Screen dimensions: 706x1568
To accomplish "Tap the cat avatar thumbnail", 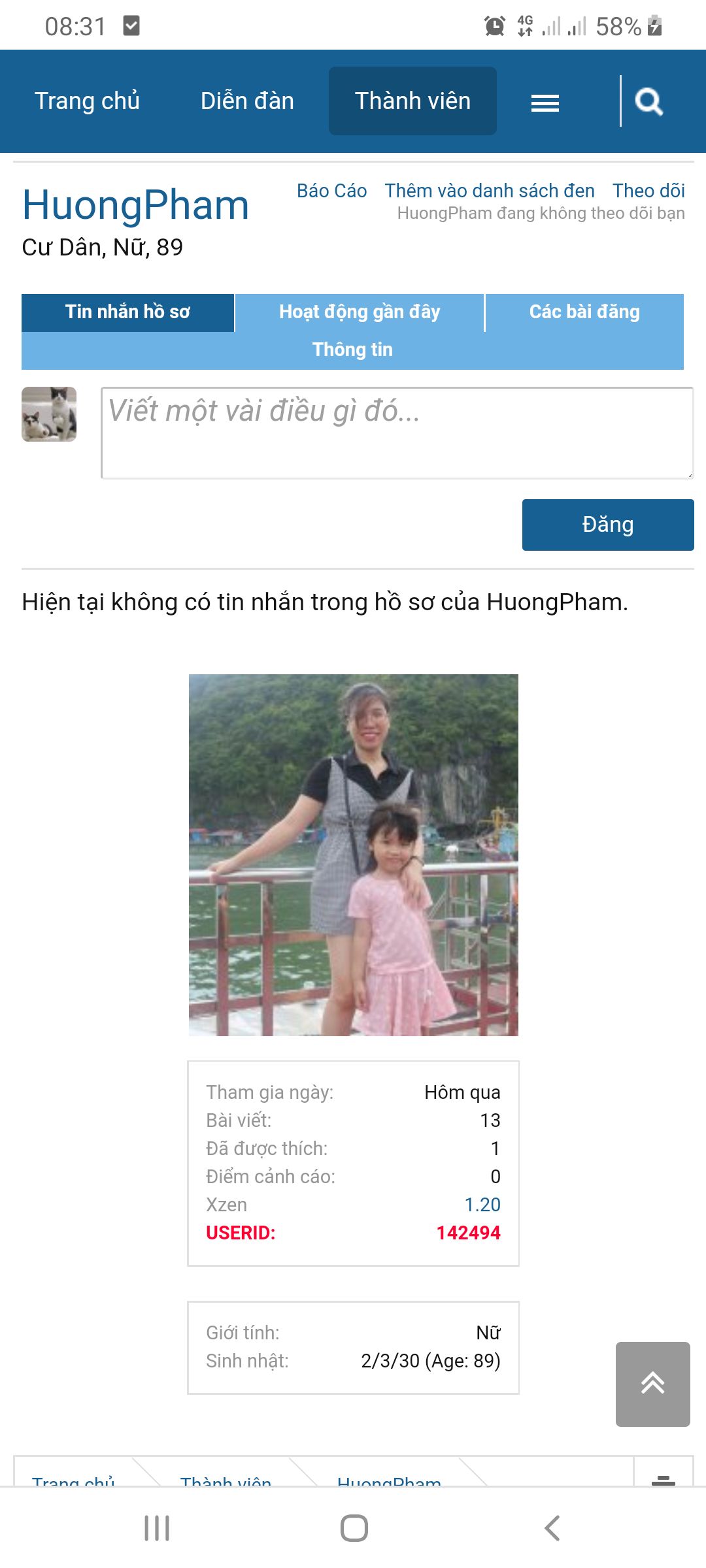I will 49,414.
